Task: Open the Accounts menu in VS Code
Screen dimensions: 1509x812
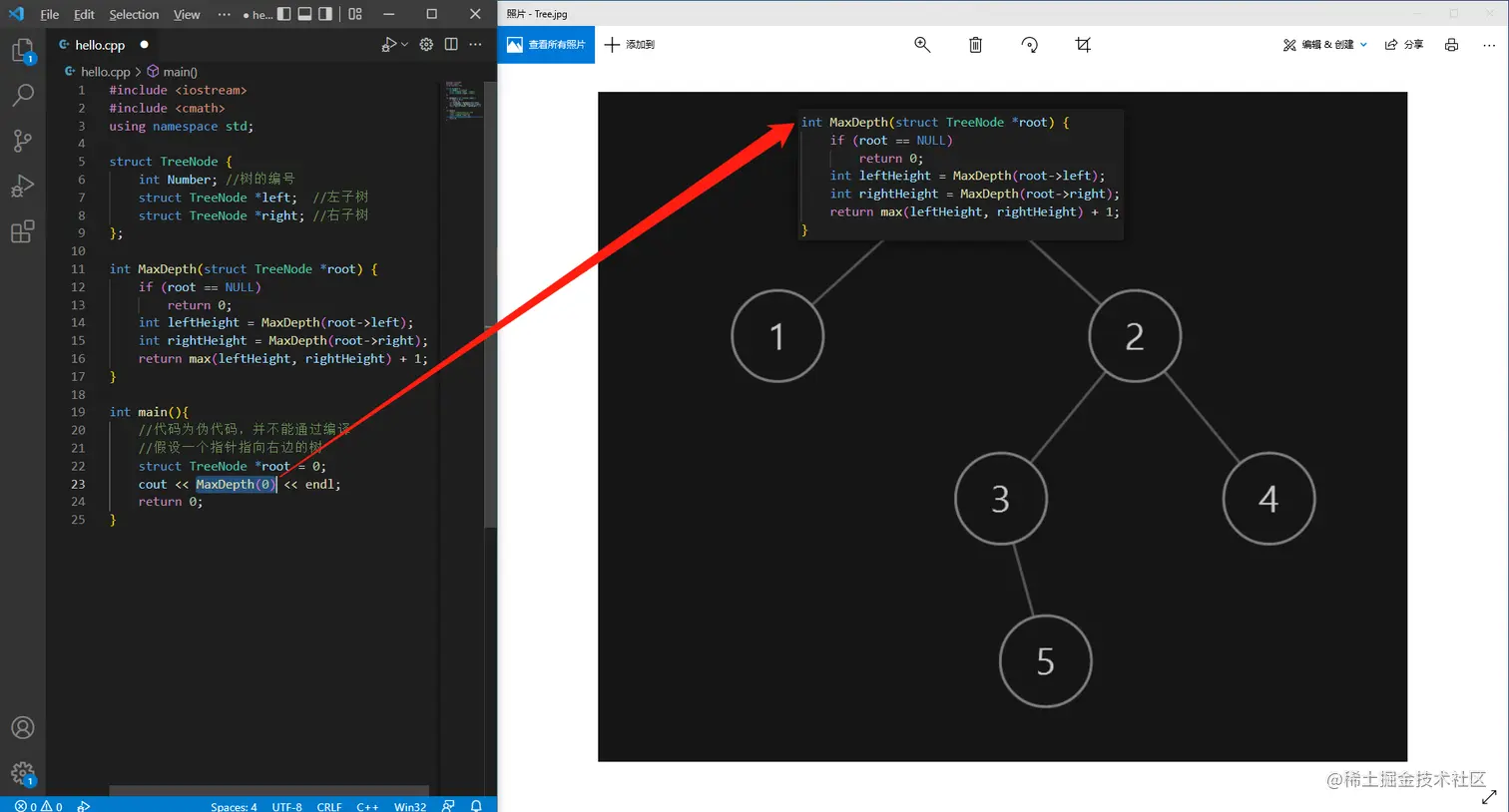Action: pos(23,728)
